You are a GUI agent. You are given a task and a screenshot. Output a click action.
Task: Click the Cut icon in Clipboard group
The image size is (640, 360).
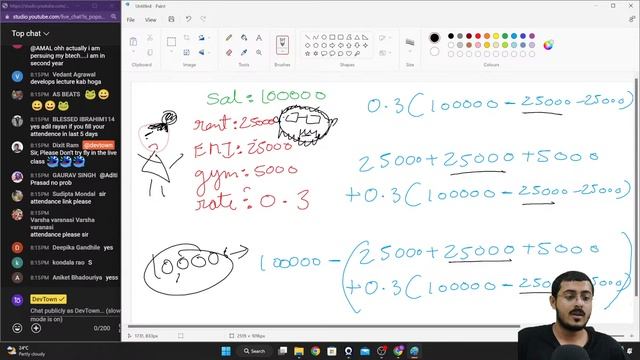[150, 38]
